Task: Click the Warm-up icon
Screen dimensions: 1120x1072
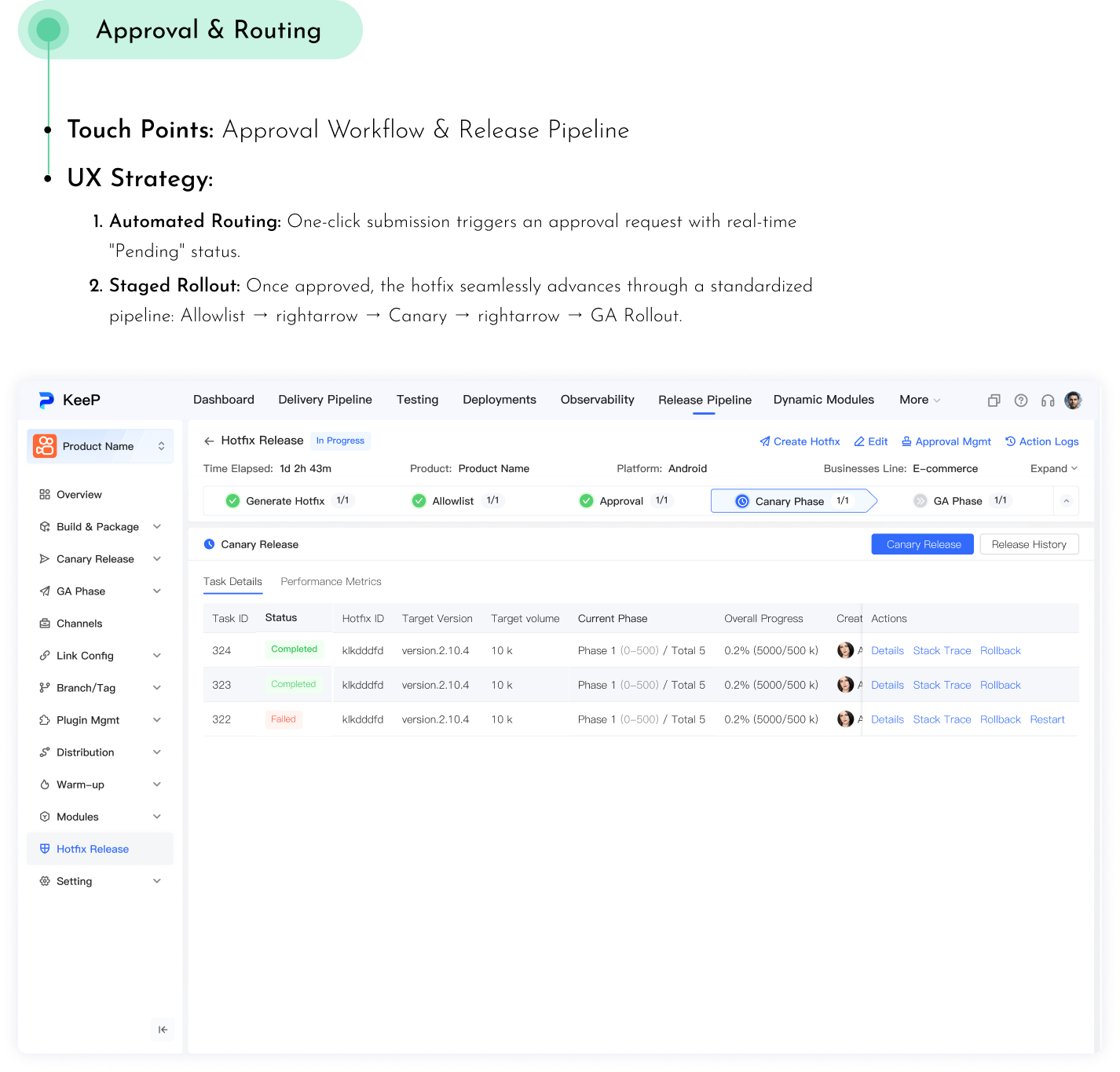Action: [45, 785]
